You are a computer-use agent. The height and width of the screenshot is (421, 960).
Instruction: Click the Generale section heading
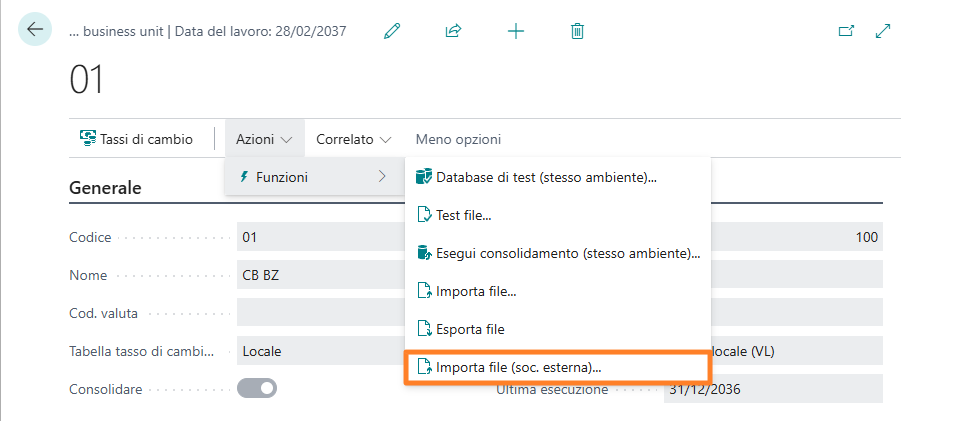pyautogui.click(x=105, y=187)
